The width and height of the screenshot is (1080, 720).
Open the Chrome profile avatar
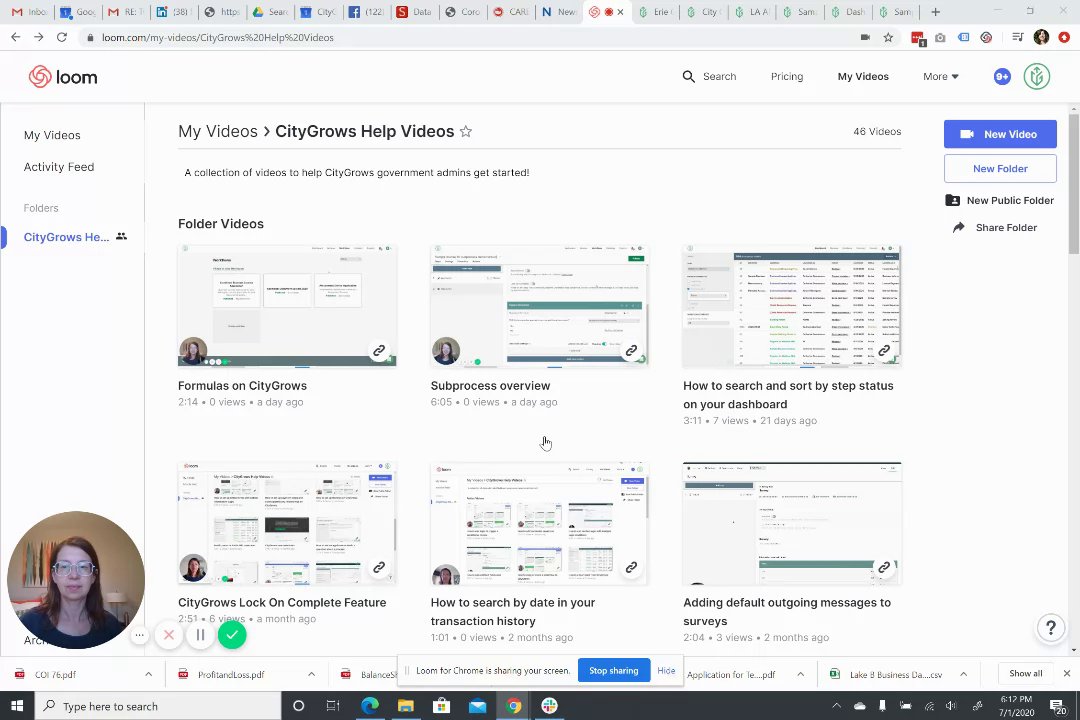tap(1041, 37)
